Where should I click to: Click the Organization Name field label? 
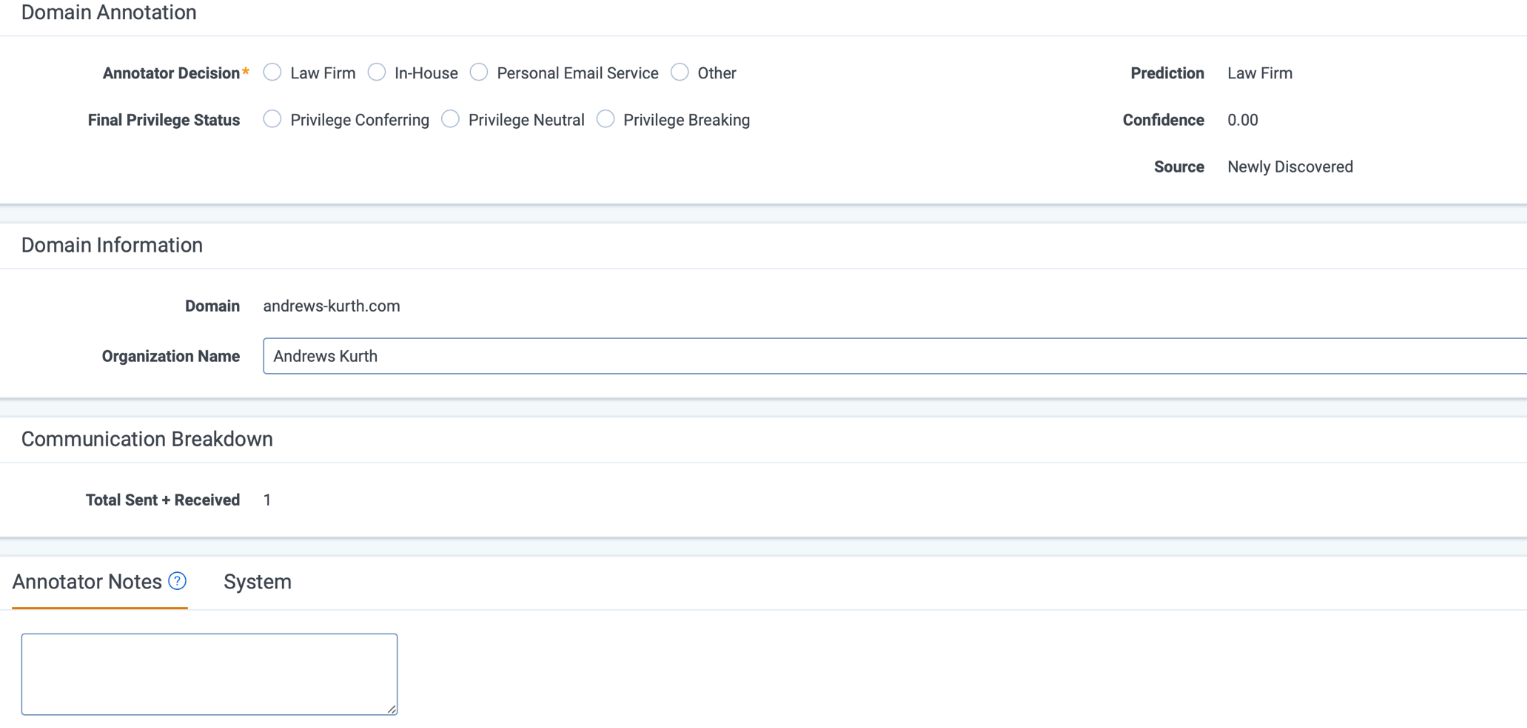[171, 356]
